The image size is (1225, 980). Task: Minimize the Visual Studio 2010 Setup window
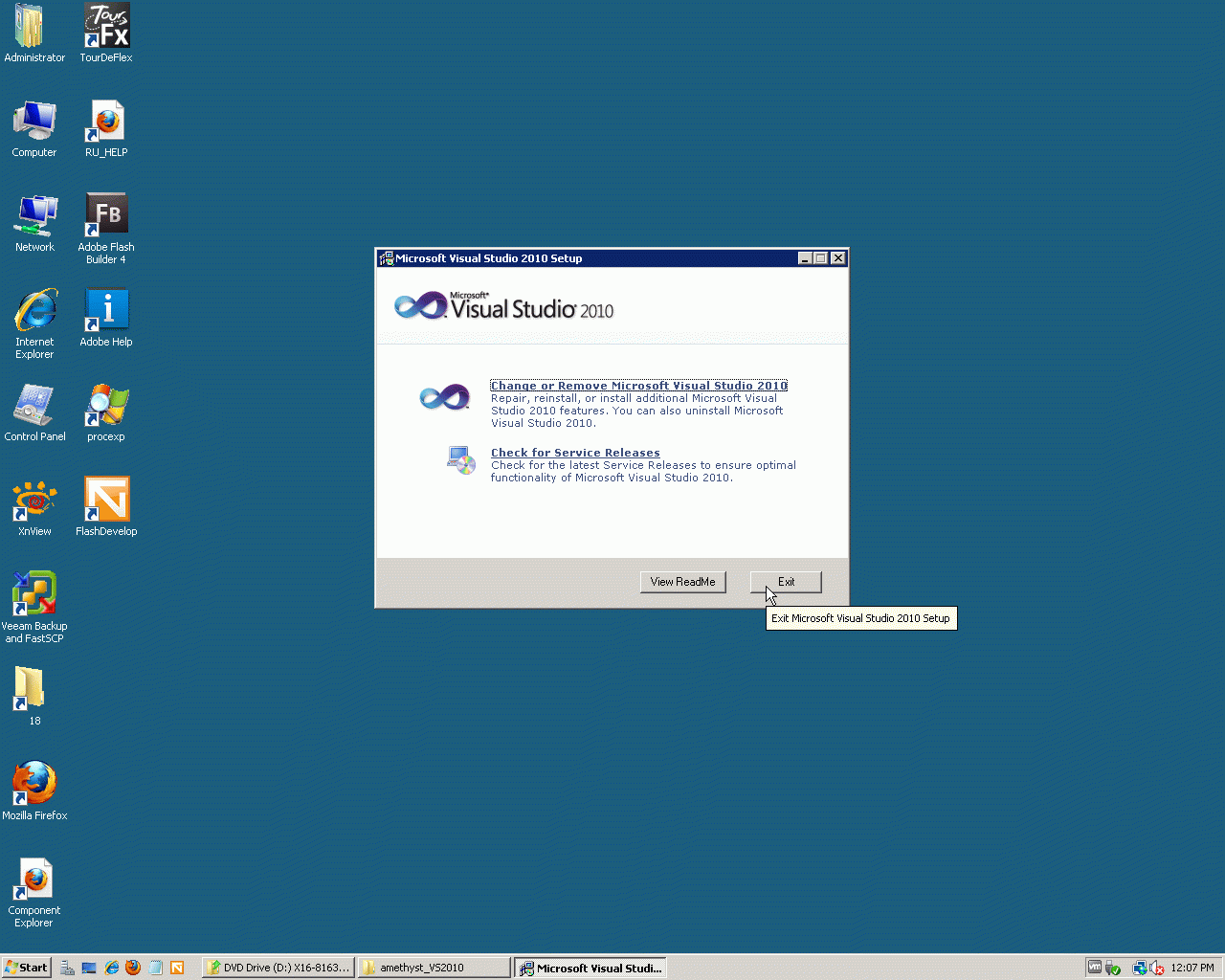click(806, 258)
